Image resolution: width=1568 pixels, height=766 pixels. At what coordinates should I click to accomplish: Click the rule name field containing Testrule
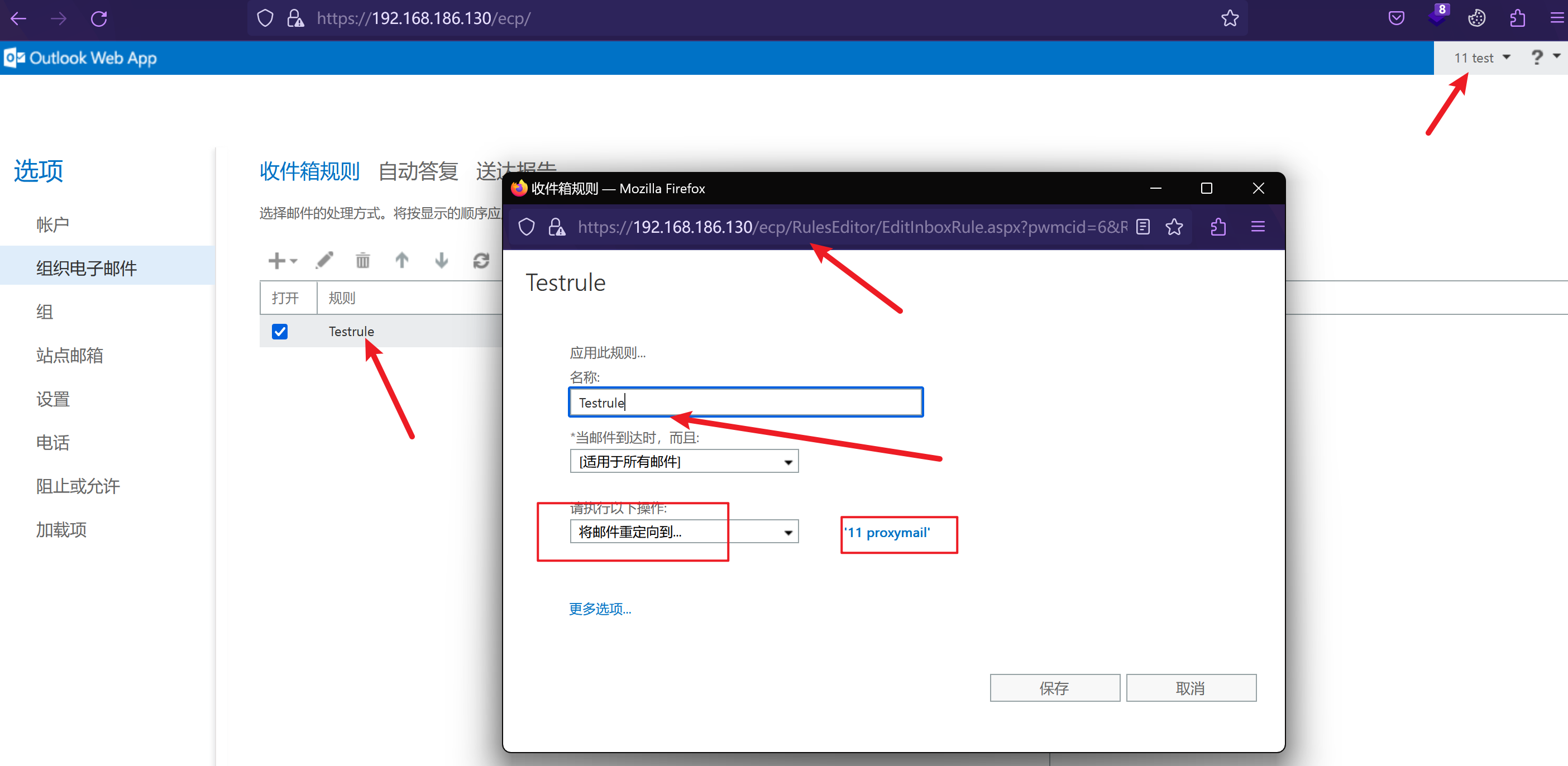[x=745, y=403]
